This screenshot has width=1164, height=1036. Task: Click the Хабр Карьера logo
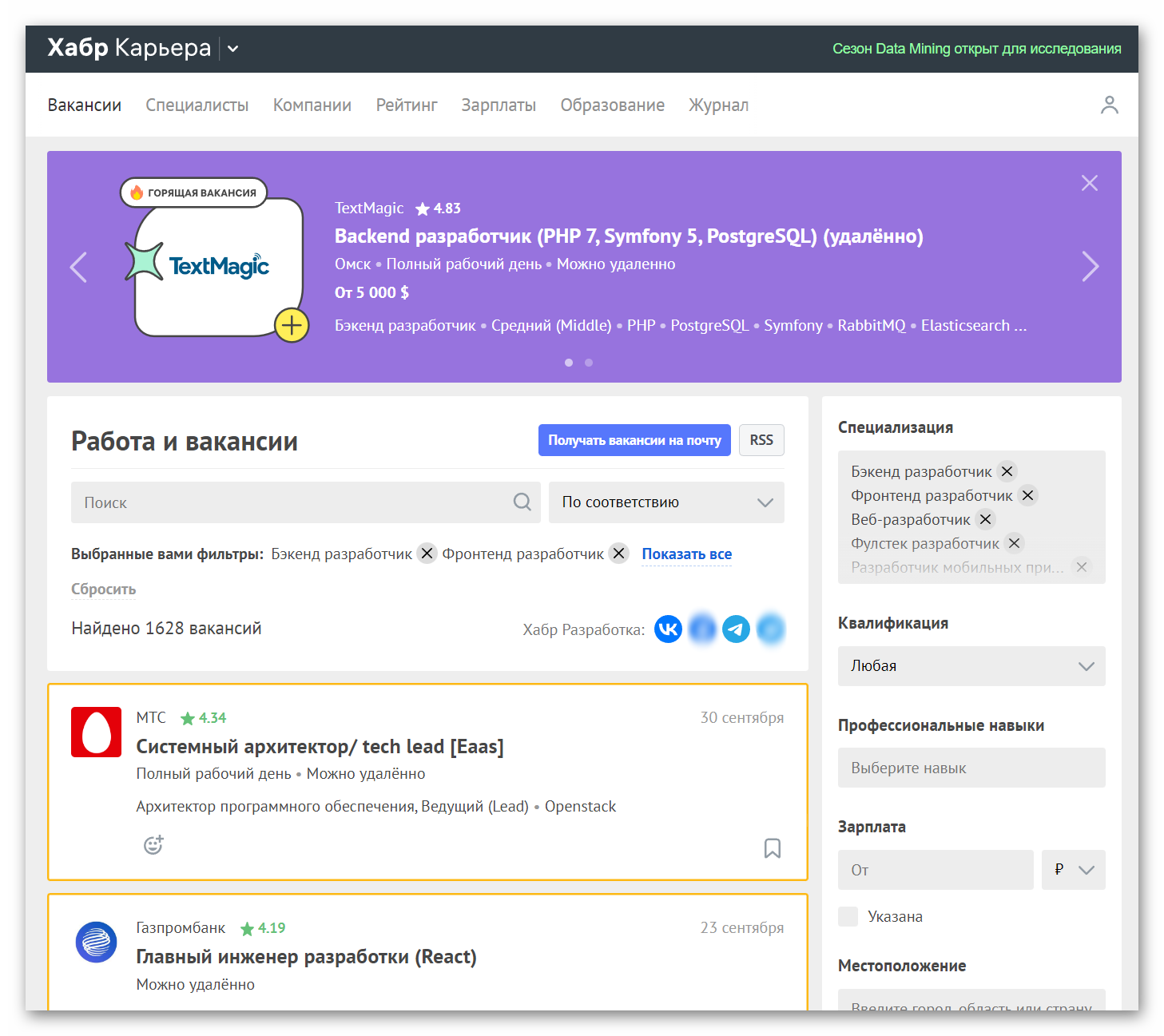(x=129, y=48)
